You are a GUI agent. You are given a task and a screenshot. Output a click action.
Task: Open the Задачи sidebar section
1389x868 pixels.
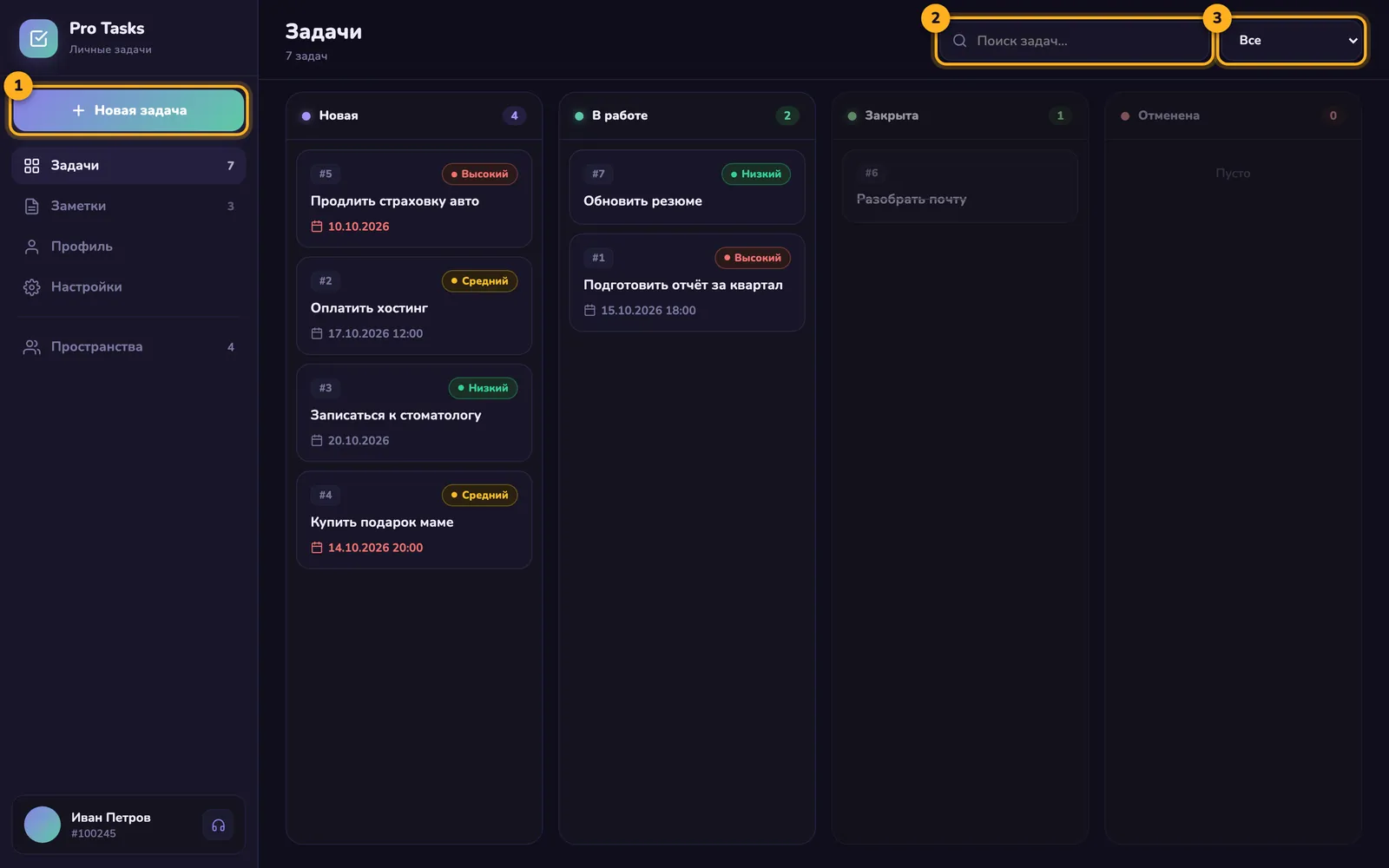point(128,165)
